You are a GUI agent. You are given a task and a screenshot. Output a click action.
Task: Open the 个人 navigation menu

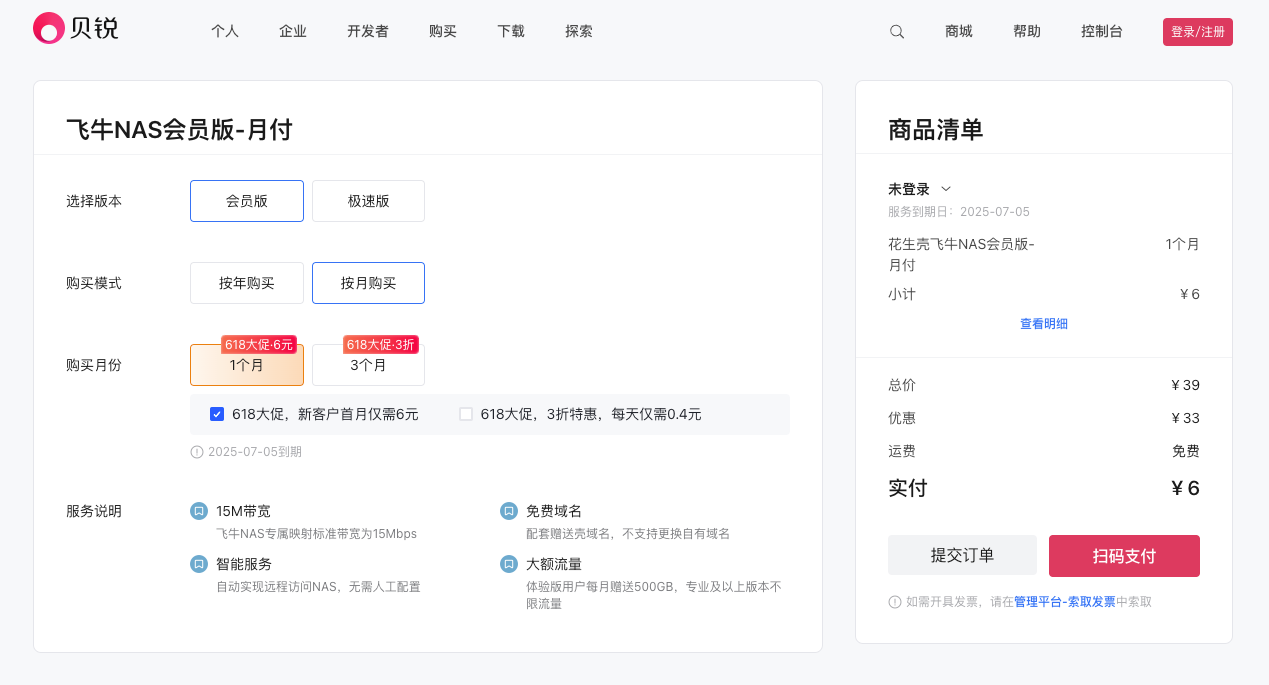coord(225,31)
